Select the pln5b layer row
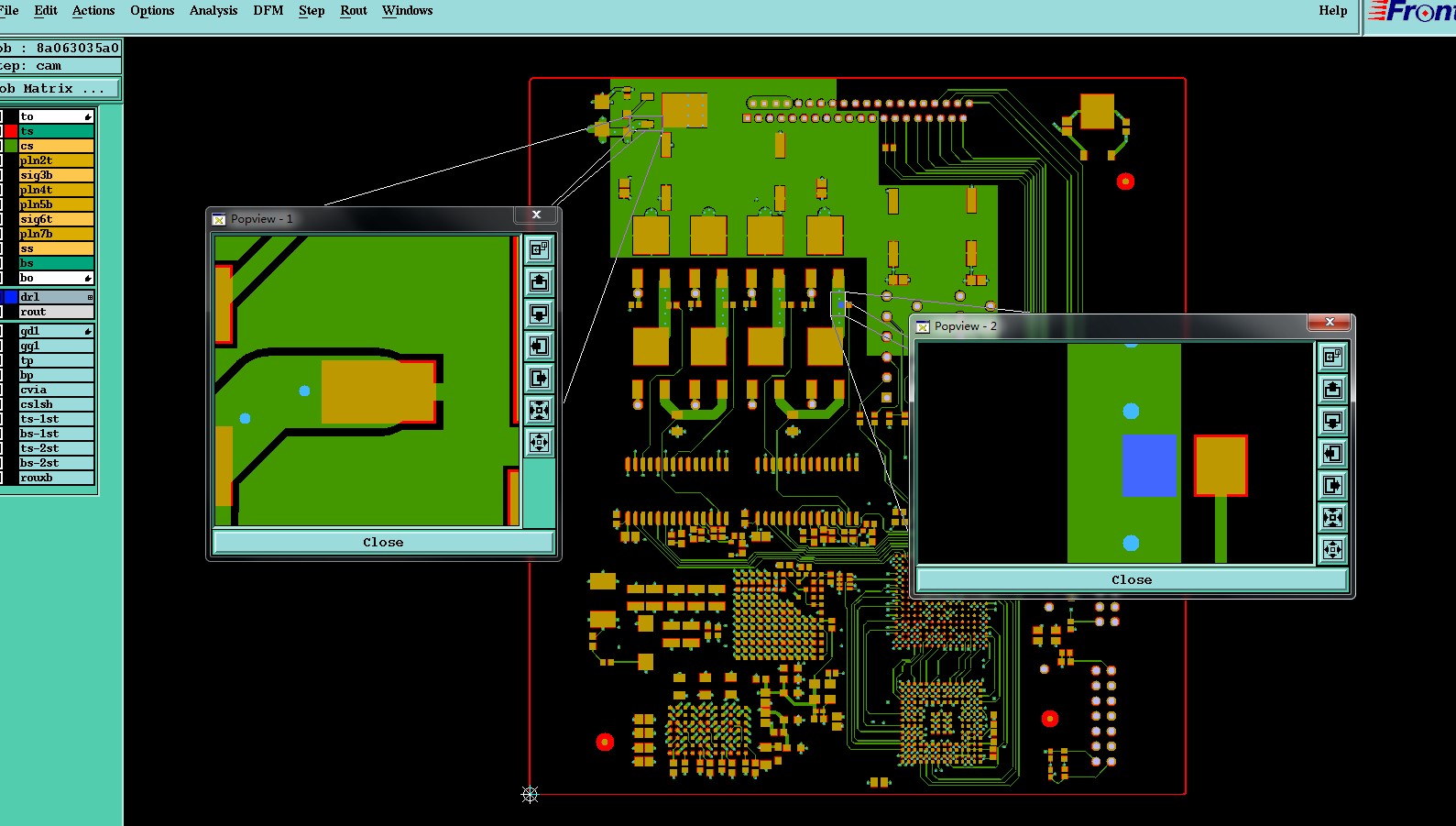 coord(56,204)
